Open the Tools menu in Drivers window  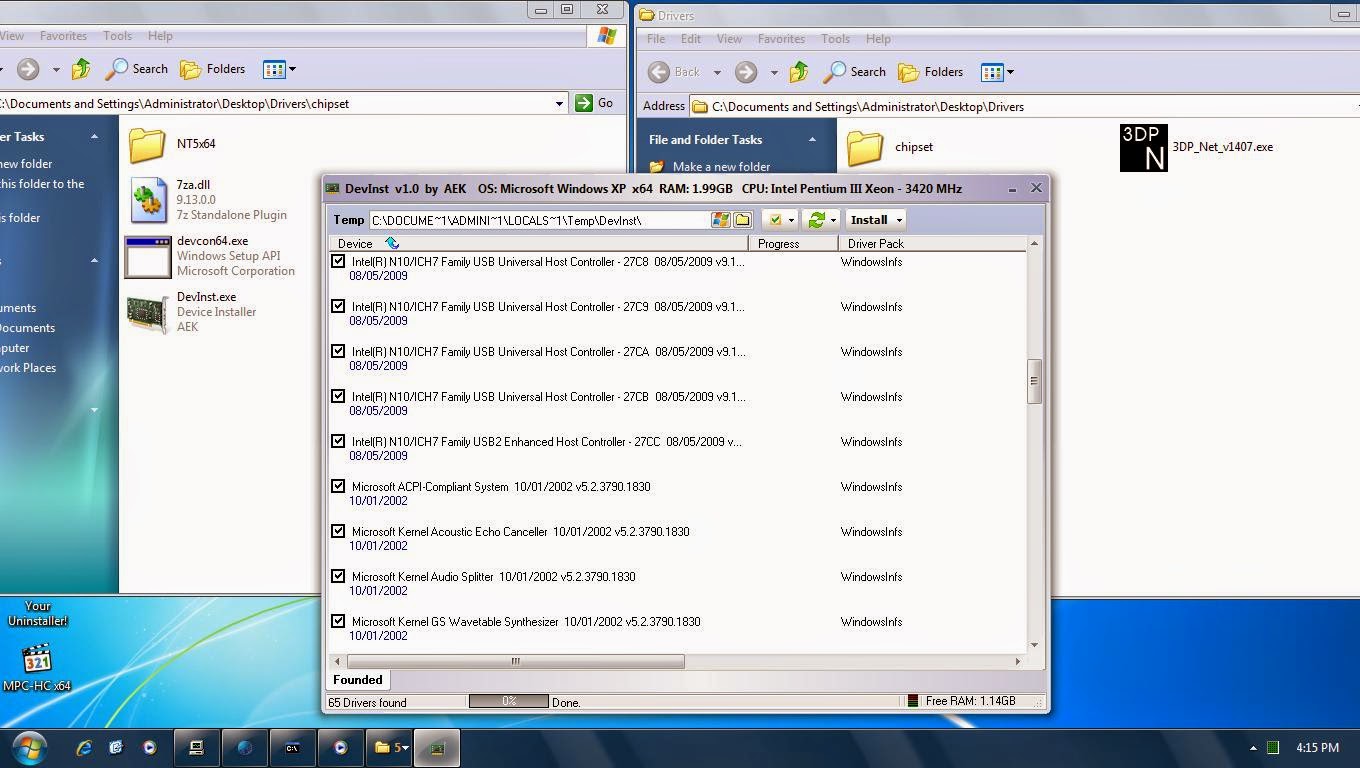pyautogui.click(x=834, y=39)
